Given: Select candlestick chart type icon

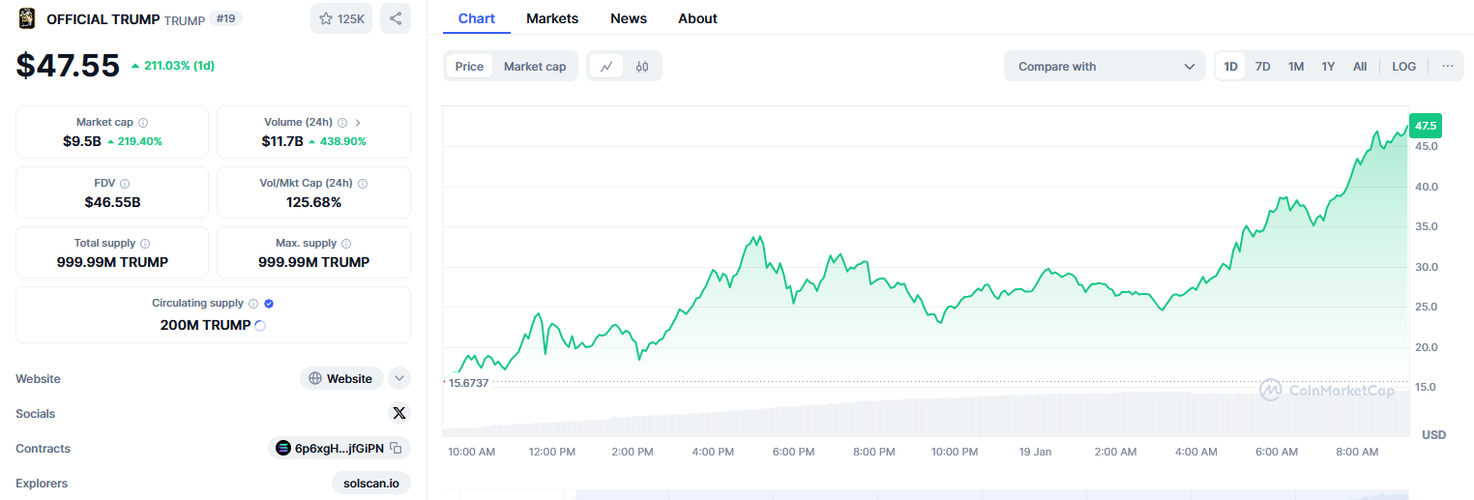Looking at the screenshot, I should point(642,66).
